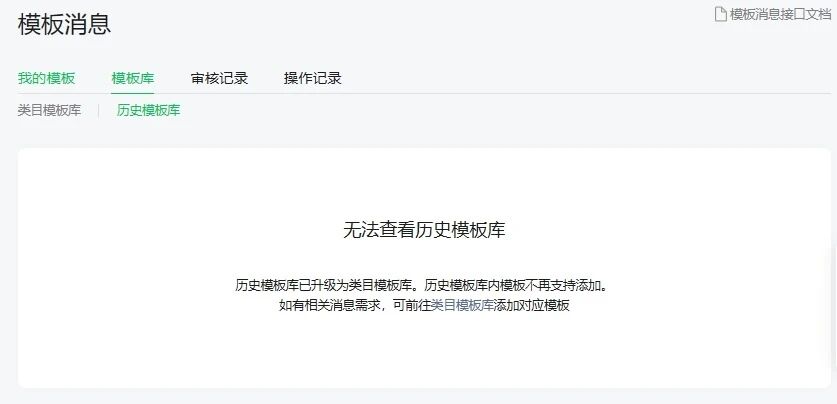Follow the inline 类目模板库 link in the notice

pos(462,306)
